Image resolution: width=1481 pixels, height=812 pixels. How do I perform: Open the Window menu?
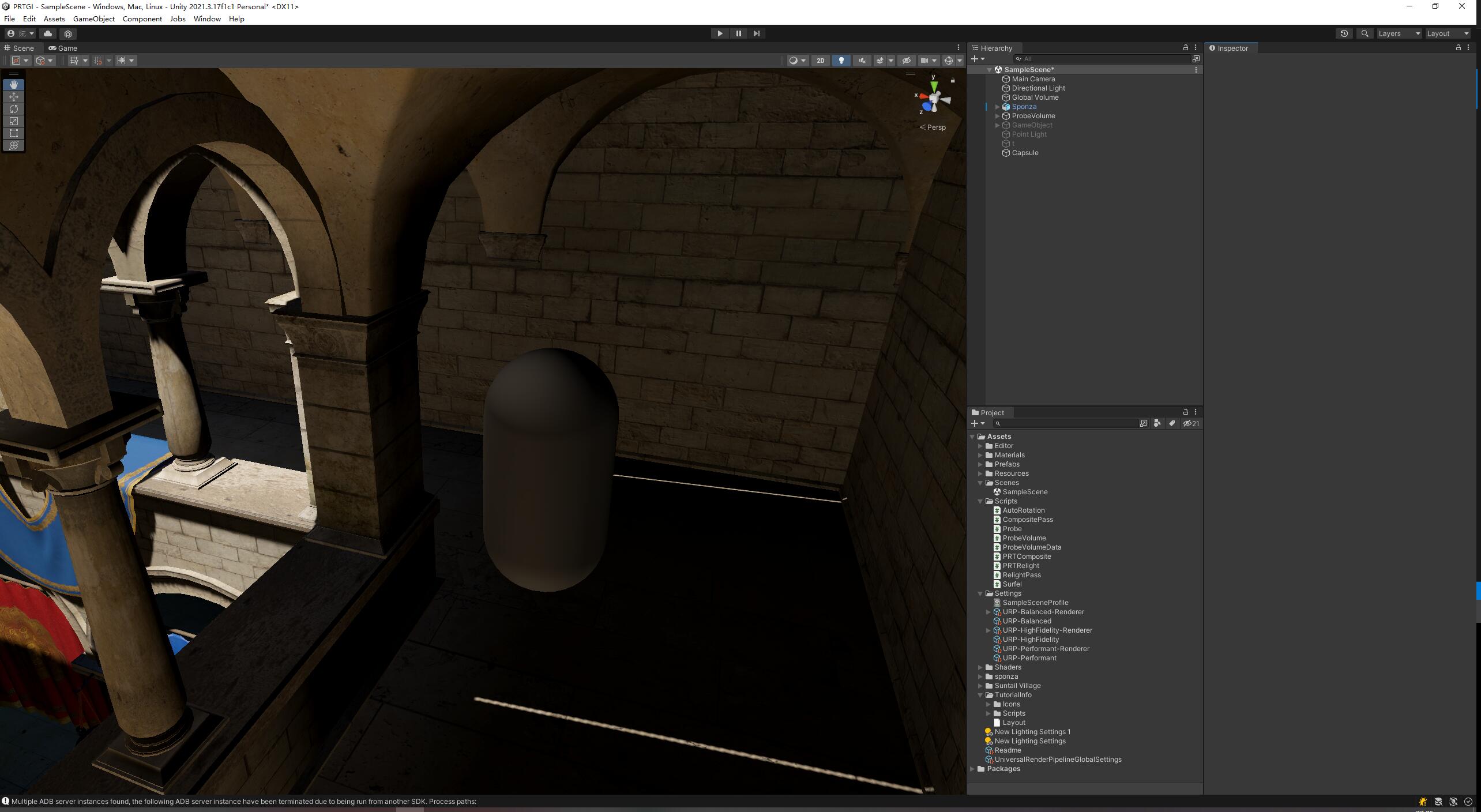coord(207,19)
